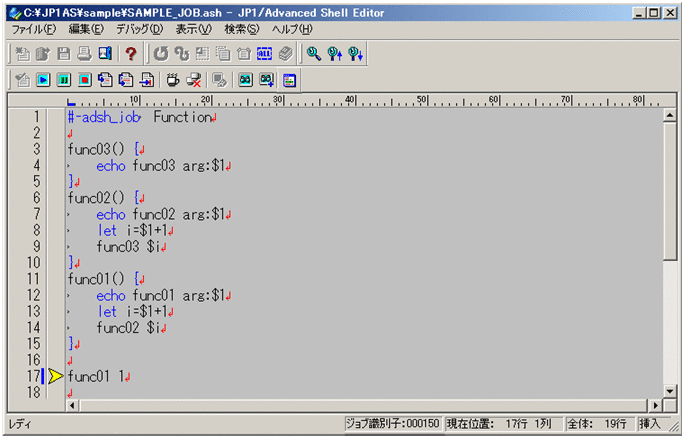This screenshot has height=439, width=685.
Task: Click the Stop red square debug icon
Action: click(85, 80)
